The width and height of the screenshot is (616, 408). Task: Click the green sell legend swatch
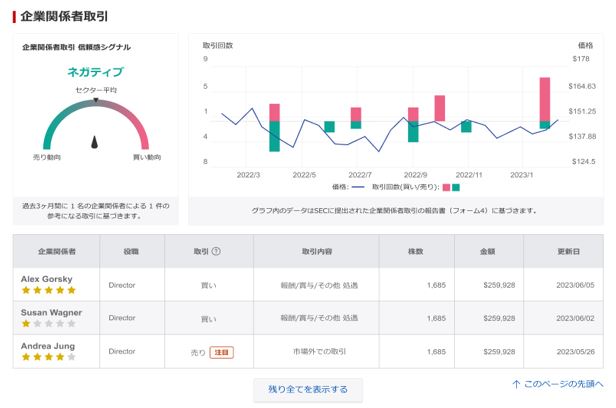click(x=456, y=187)
